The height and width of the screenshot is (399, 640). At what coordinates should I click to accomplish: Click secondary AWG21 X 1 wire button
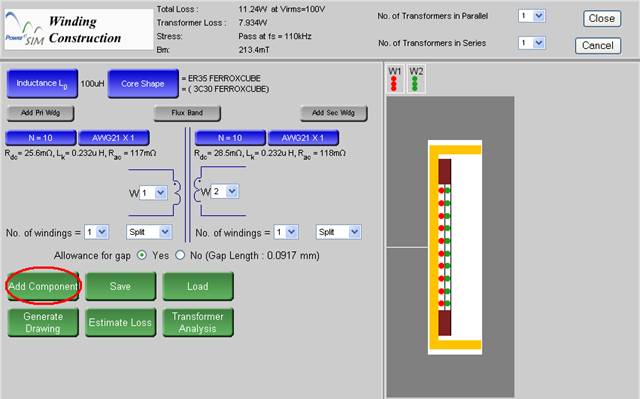pyautogui.click(x=303, y=138)
